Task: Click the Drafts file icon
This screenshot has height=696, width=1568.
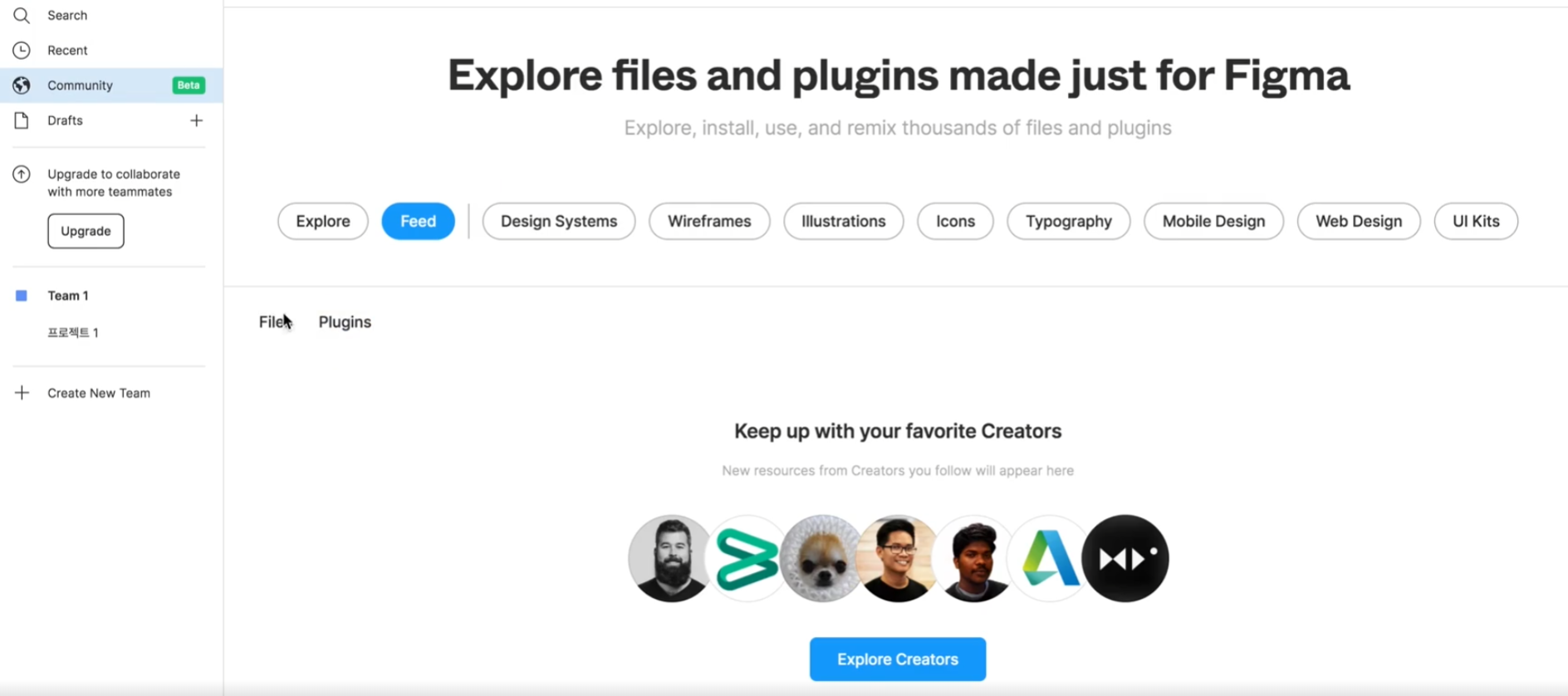Action: [x=22, y=120]
